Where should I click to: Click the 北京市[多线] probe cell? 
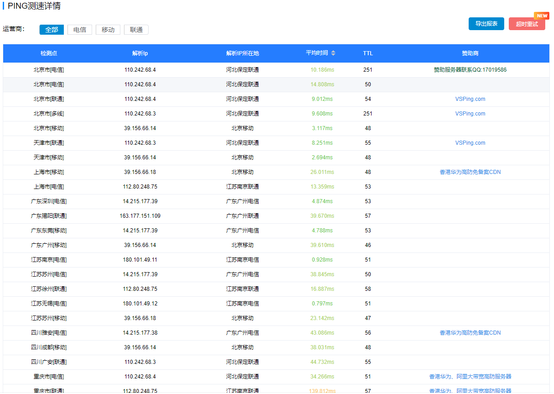(x=49, y=113)
